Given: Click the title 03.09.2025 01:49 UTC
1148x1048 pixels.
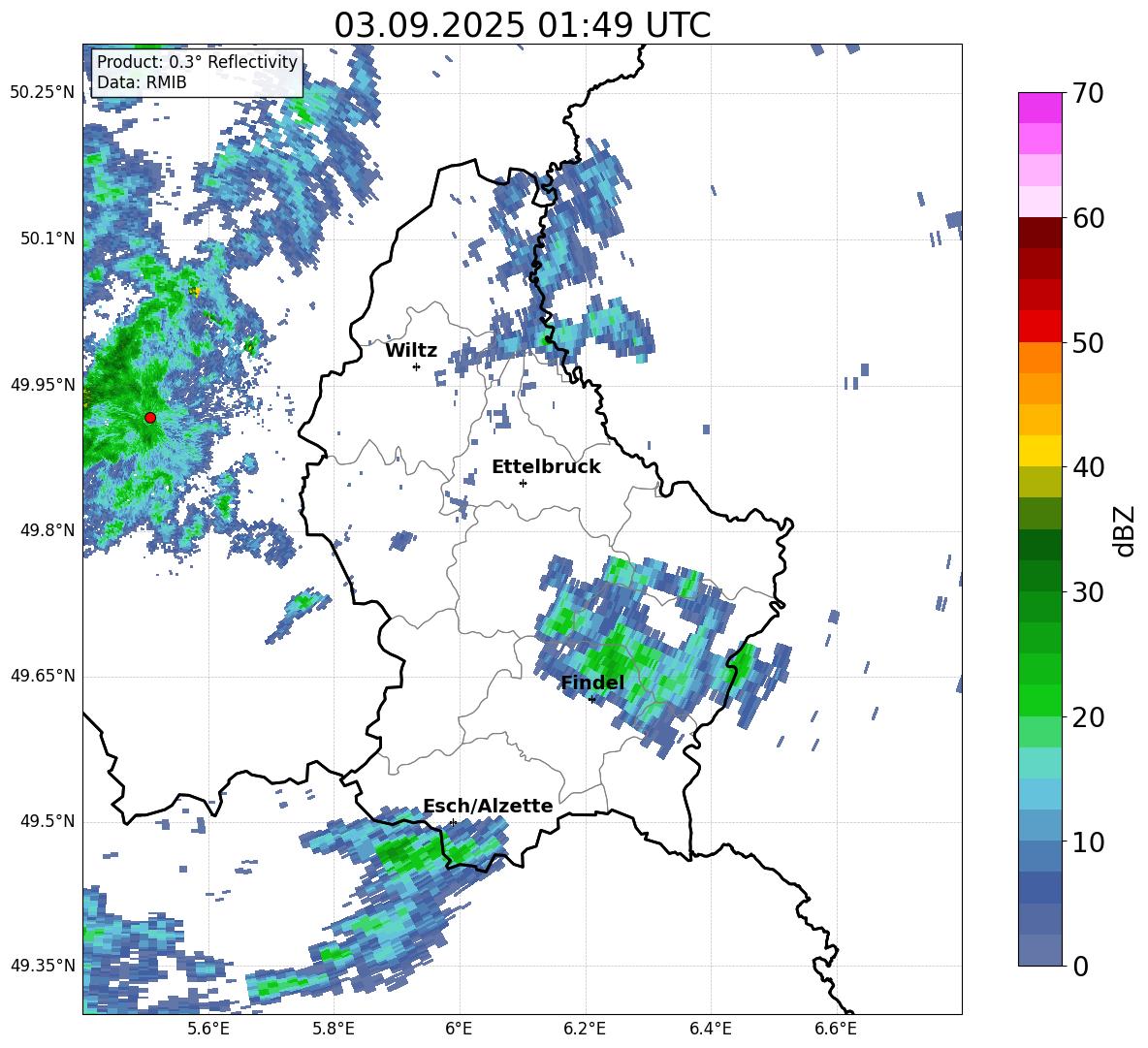Looking at the screenshot, I should click(523, 25).
